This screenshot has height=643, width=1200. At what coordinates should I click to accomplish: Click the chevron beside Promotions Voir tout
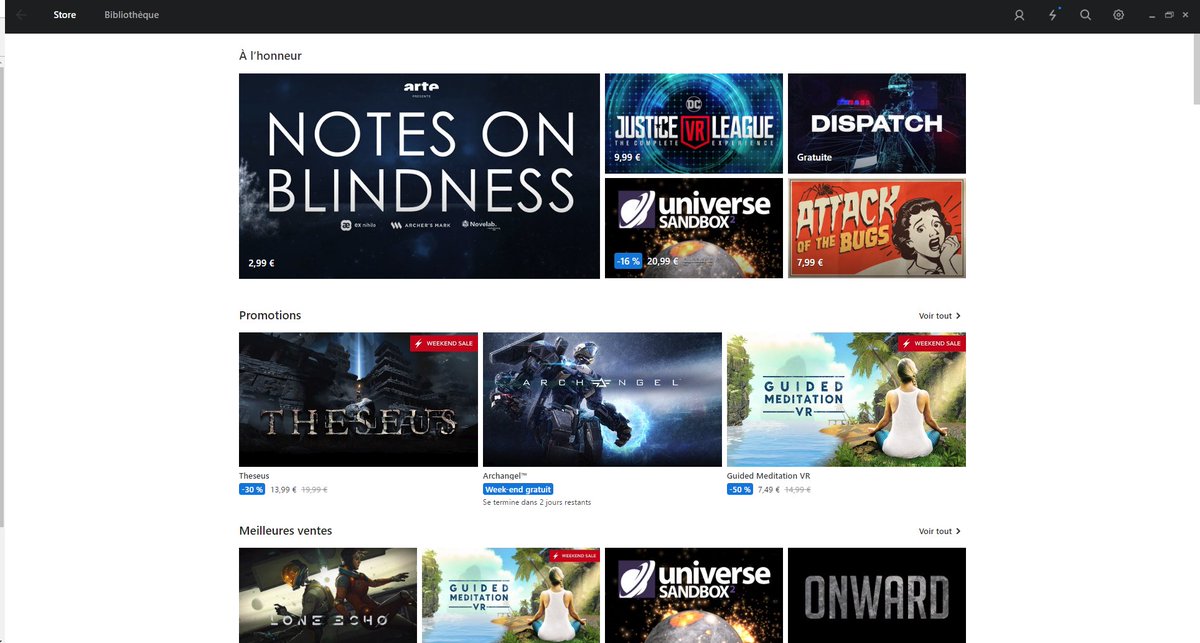click(x=958, y=316)
